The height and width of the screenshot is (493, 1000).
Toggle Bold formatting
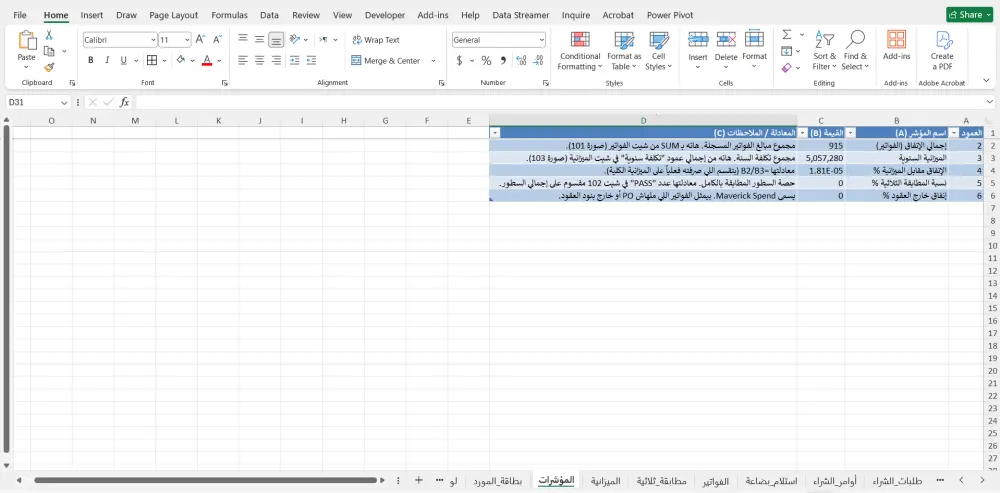point(91,61)
